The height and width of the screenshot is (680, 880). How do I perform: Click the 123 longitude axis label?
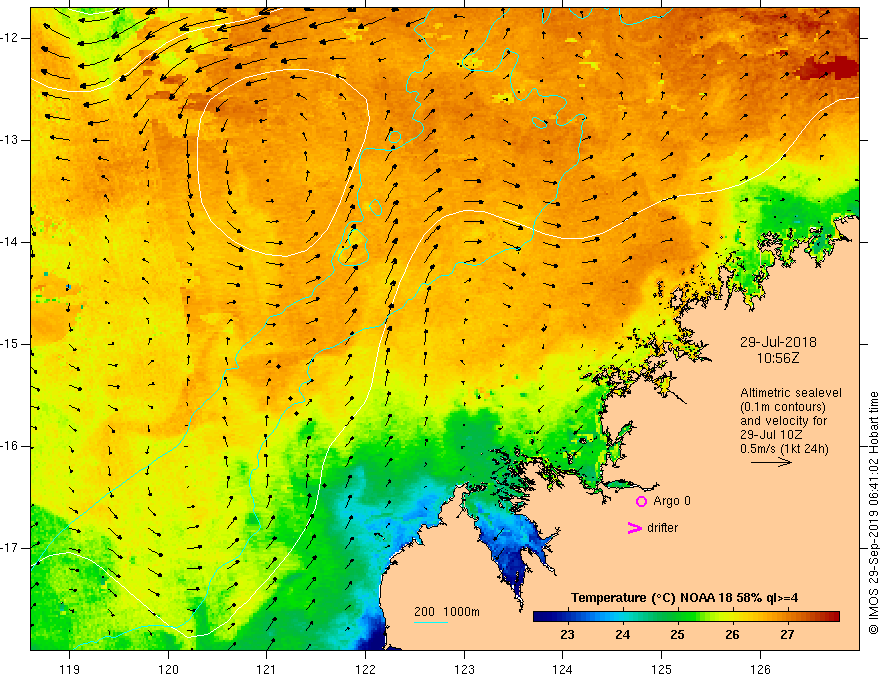pos(464,669)
